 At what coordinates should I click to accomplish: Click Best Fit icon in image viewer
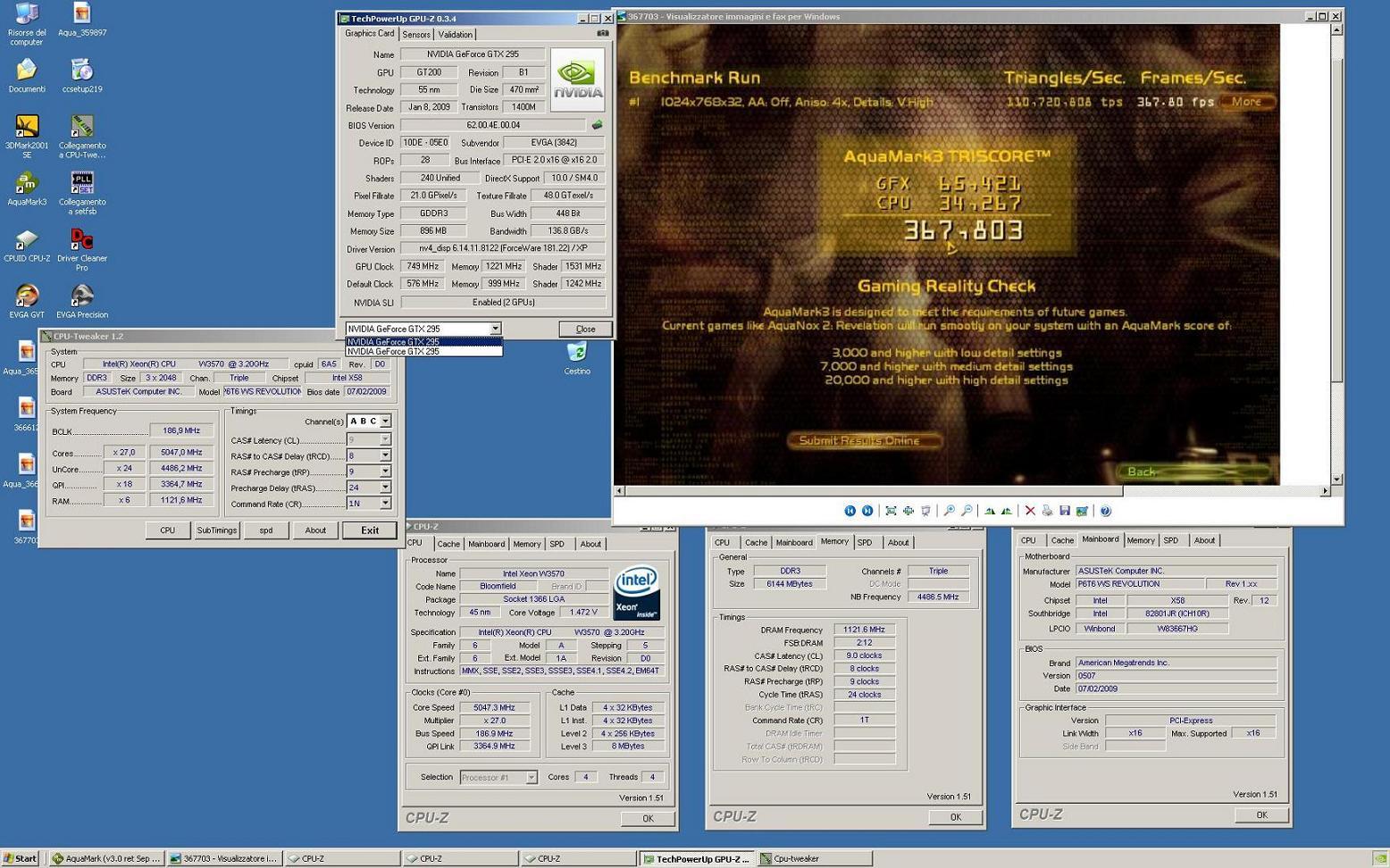tap(891, 511)
